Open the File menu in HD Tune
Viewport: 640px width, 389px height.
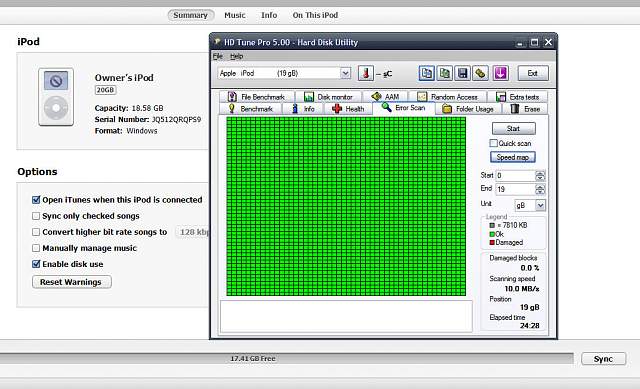click(218, 56)
